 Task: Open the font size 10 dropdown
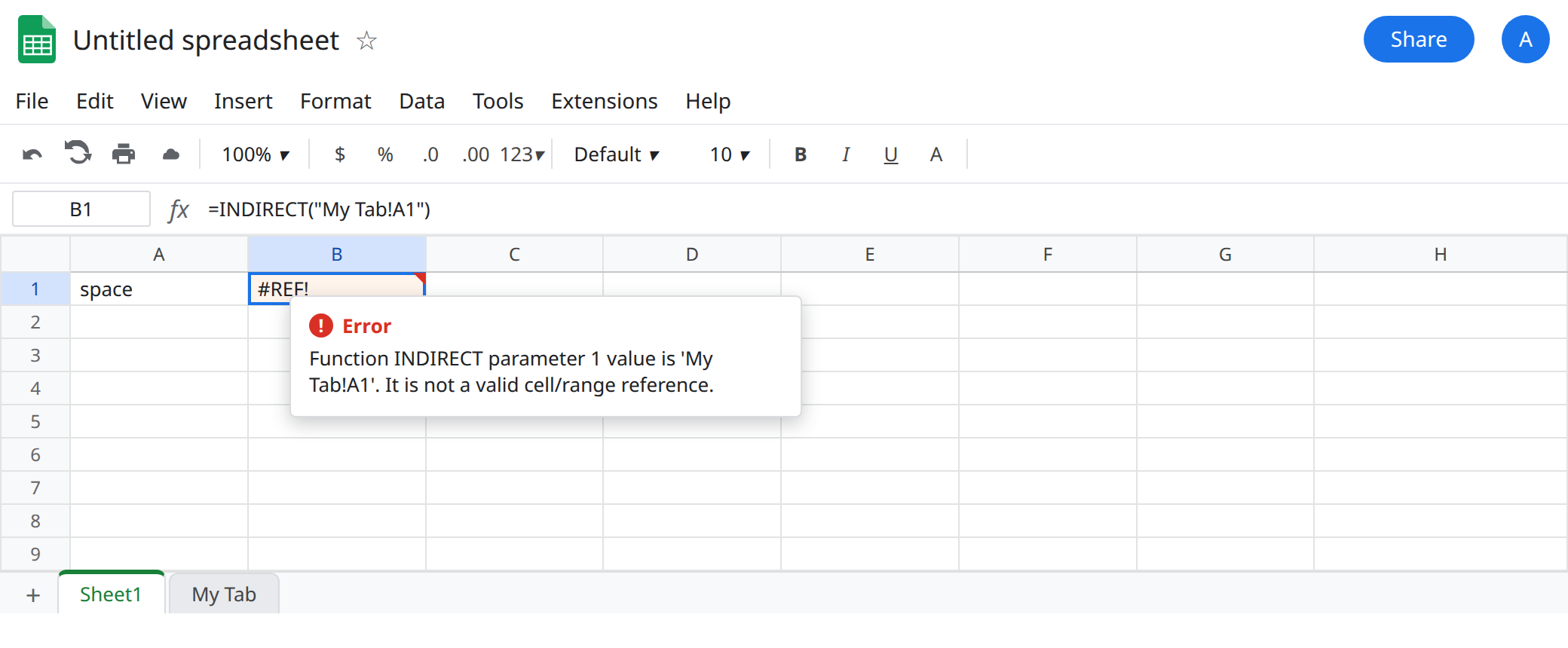point(730,154)
